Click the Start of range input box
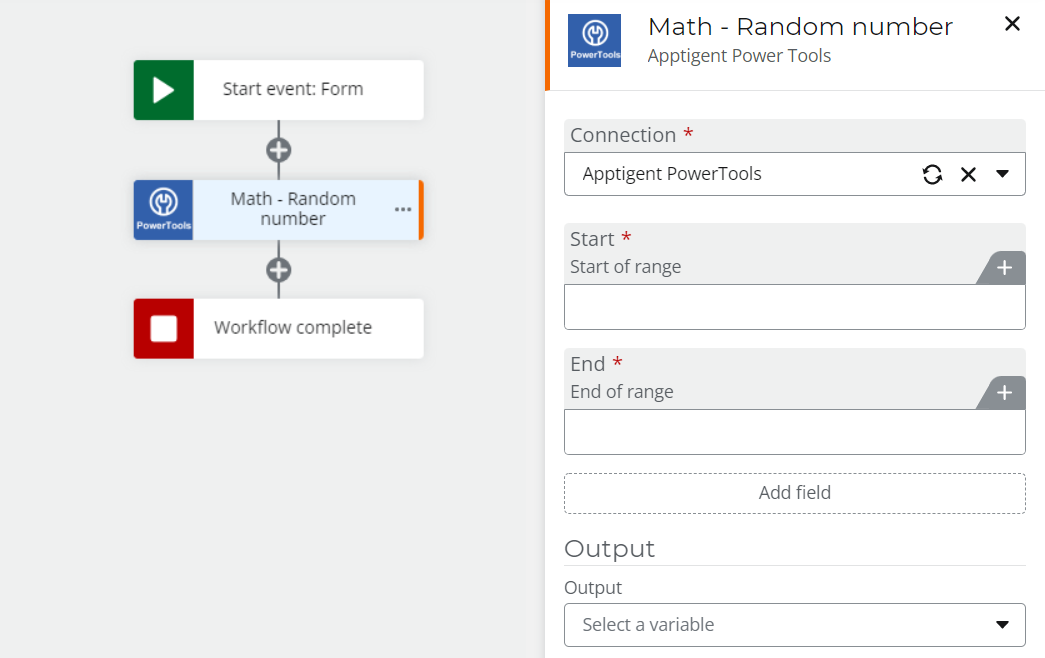This screenshot has height=658, width=1045. (x=795, y=306)
